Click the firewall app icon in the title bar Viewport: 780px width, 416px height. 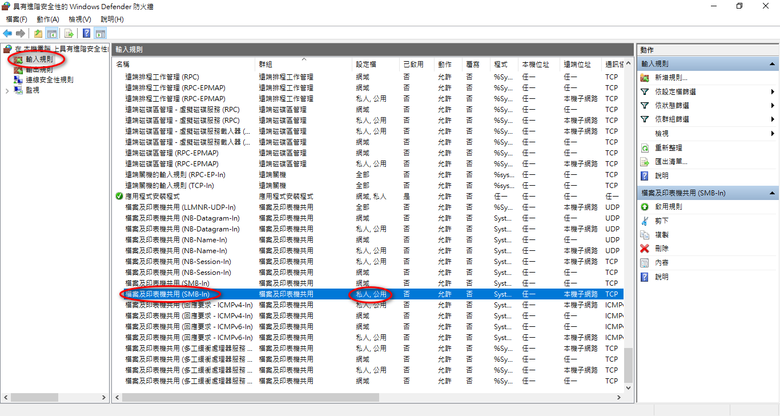[x=6, y=6]
